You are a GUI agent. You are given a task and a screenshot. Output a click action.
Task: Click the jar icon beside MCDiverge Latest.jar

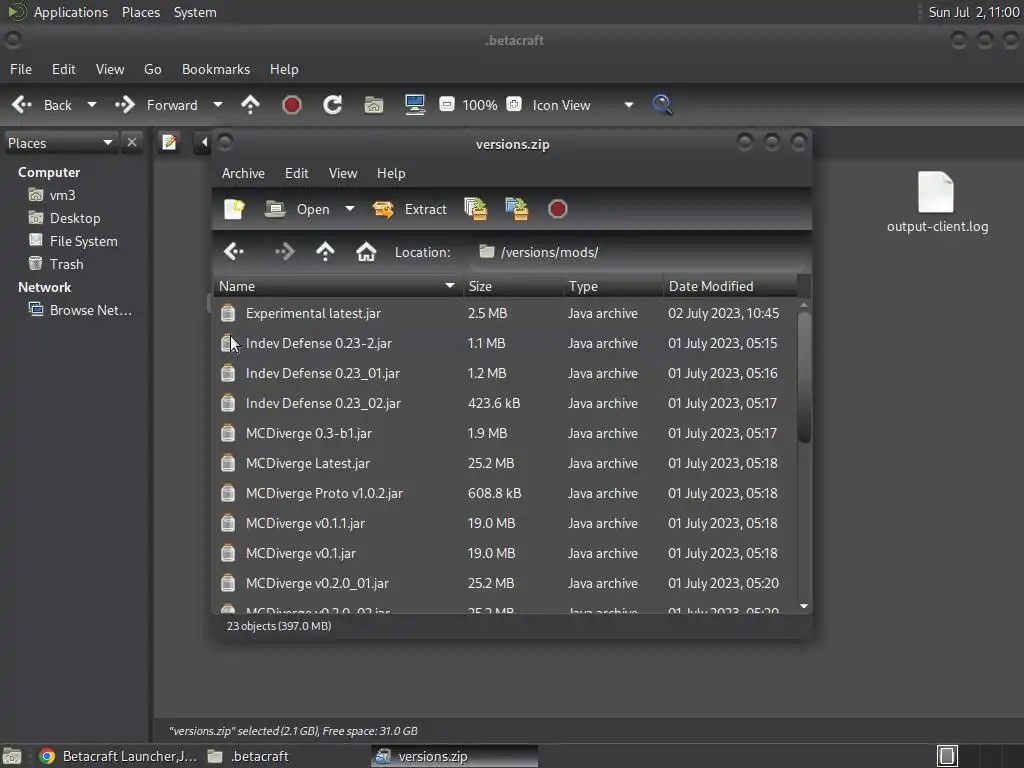point(228,464)
